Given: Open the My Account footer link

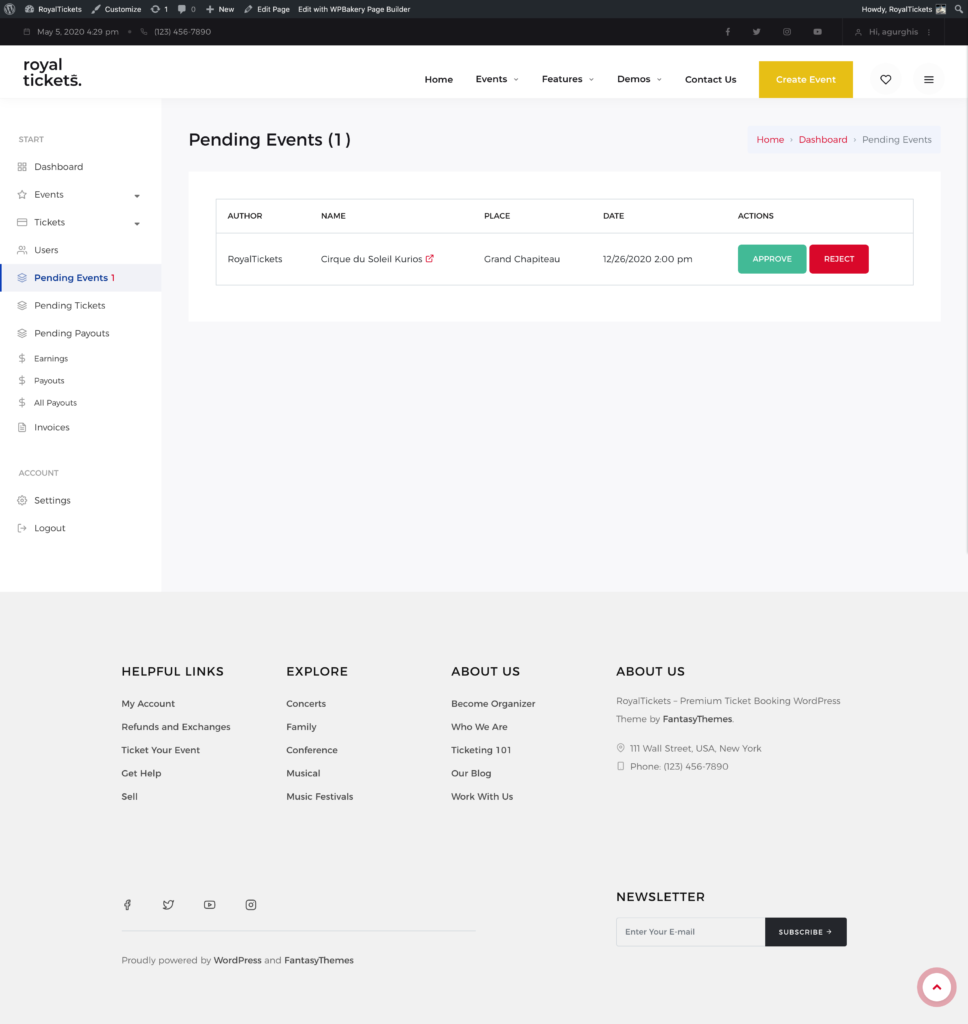Looking at the screenshot, I should (x=148, y=704).
